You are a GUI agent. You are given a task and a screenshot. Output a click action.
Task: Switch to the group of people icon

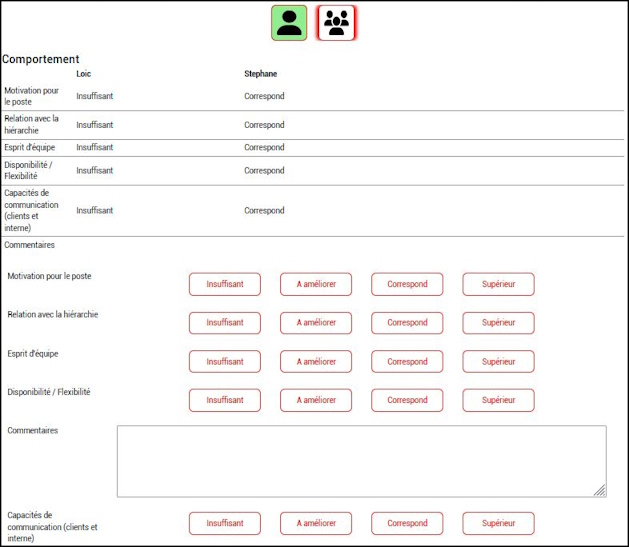click(x=336, y=23)
